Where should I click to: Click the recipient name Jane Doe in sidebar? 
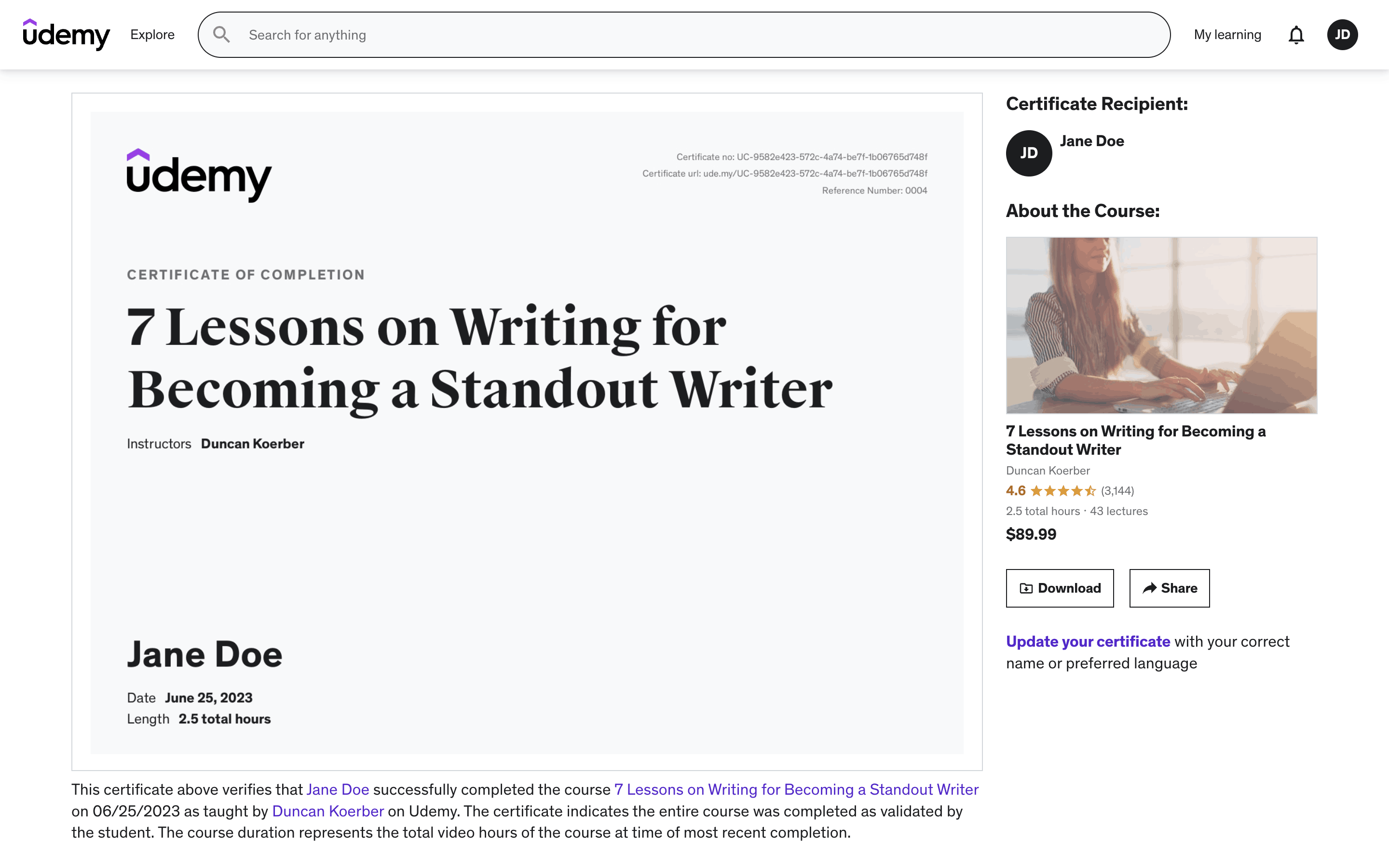(x=1092, y=141)
